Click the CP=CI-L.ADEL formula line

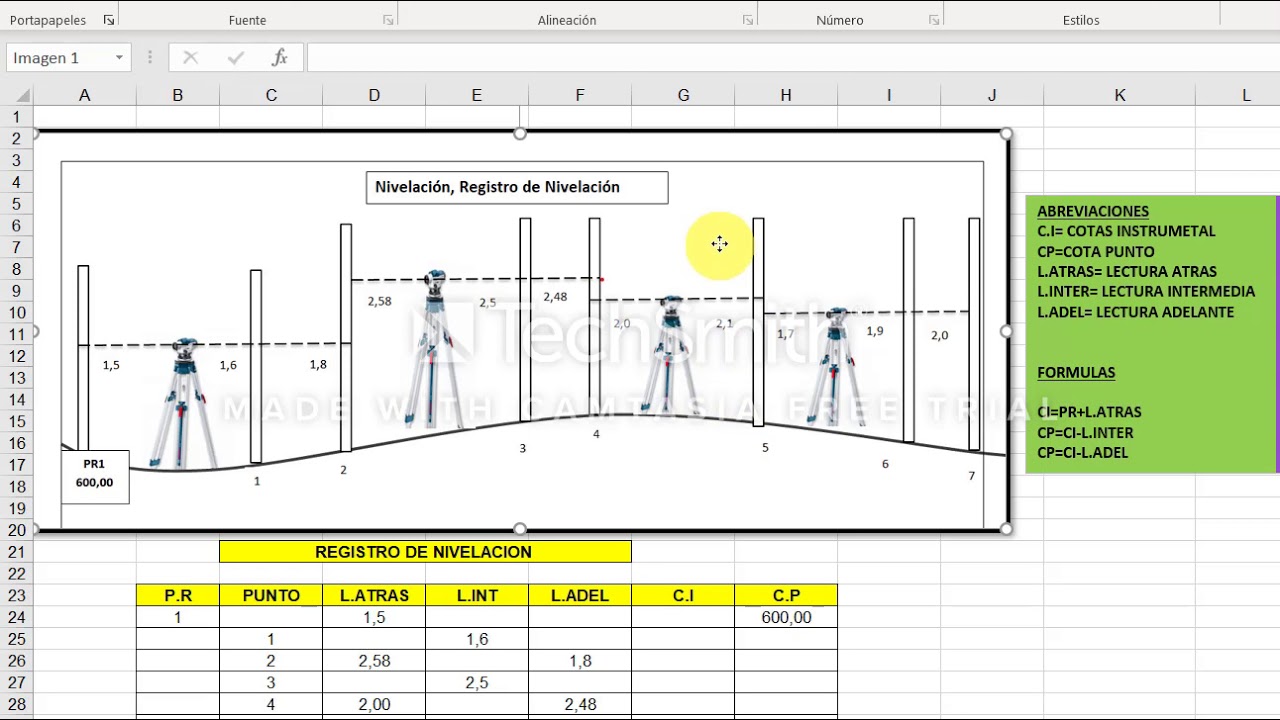[x=1083, y=453]
